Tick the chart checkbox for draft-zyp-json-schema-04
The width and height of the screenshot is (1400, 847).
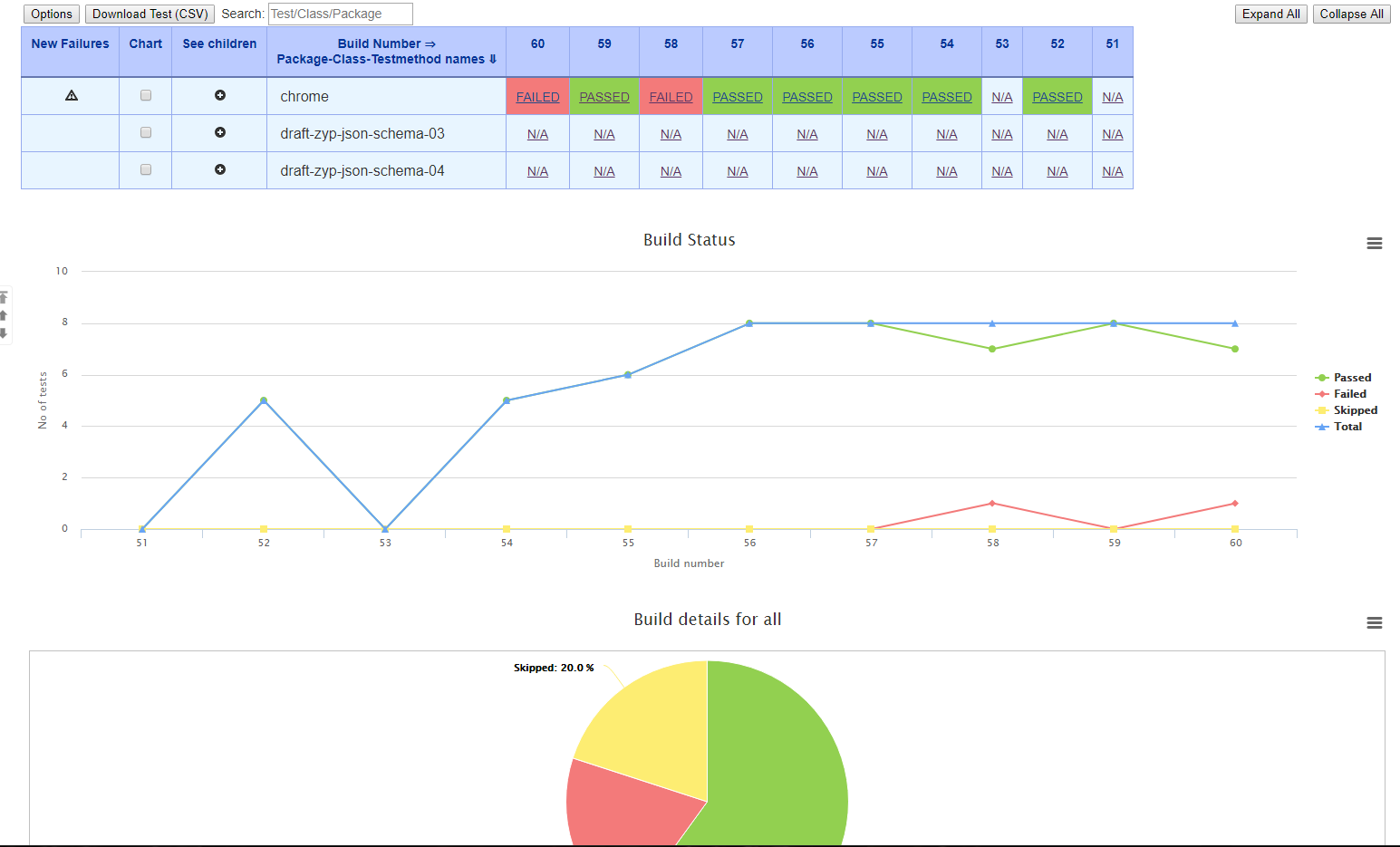coord(146,169)
